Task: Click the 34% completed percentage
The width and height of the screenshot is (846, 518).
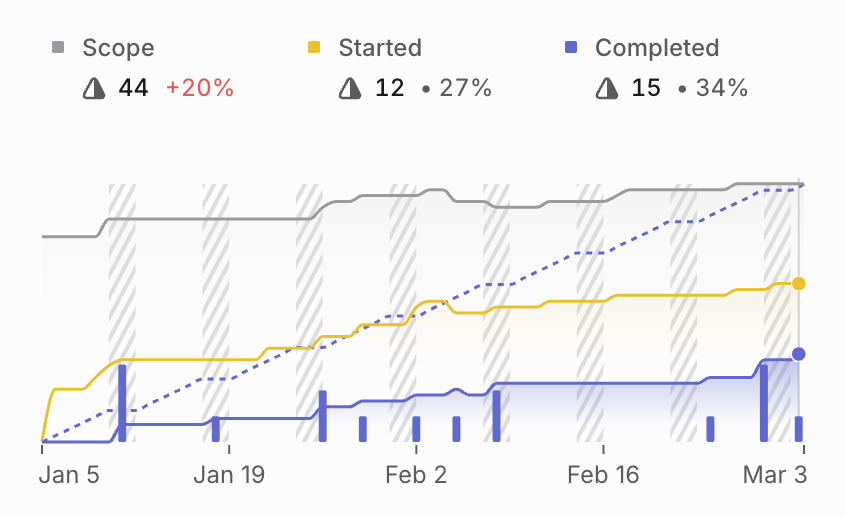Action: click(x=721, y=88)
